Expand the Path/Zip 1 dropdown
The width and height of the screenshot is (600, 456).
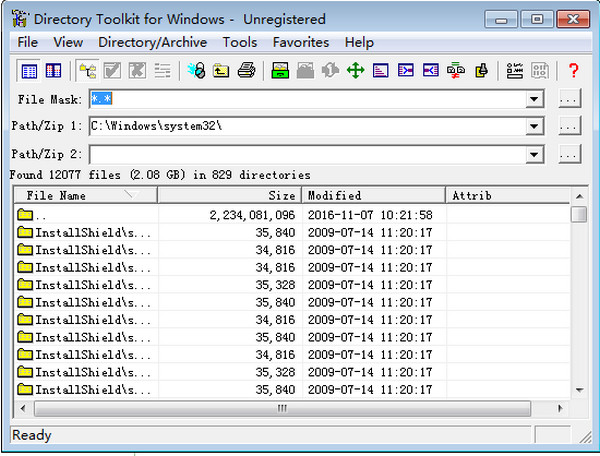tap(534, 126)
